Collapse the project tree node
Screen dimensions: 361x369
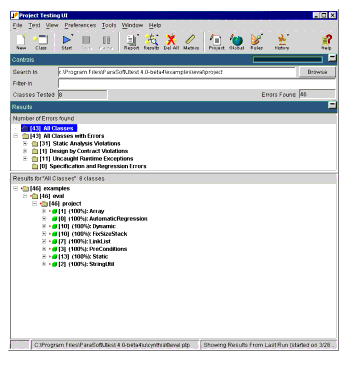[34, 204]
